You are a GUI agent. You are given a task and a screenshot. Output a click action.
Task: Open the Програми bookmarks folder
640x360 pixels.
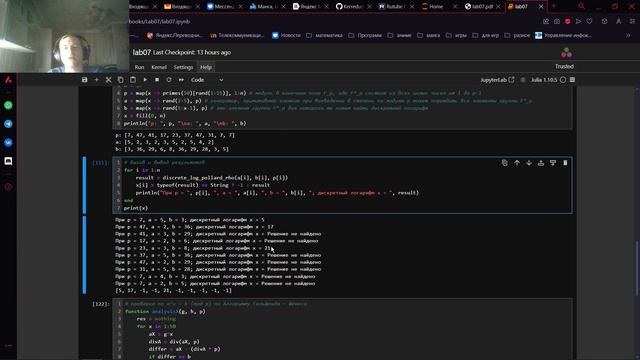tap(365, 36)
